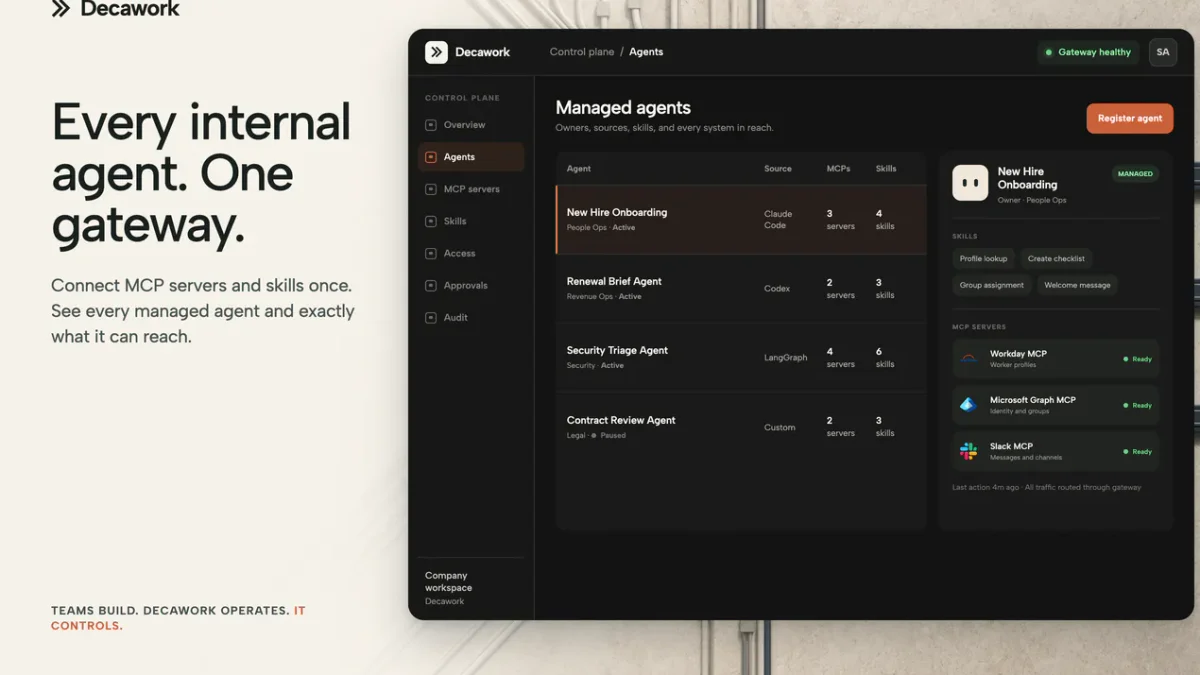Click the Skills sidebar icon
Viewport: 1200px width, 675px height.
[431, 221]
